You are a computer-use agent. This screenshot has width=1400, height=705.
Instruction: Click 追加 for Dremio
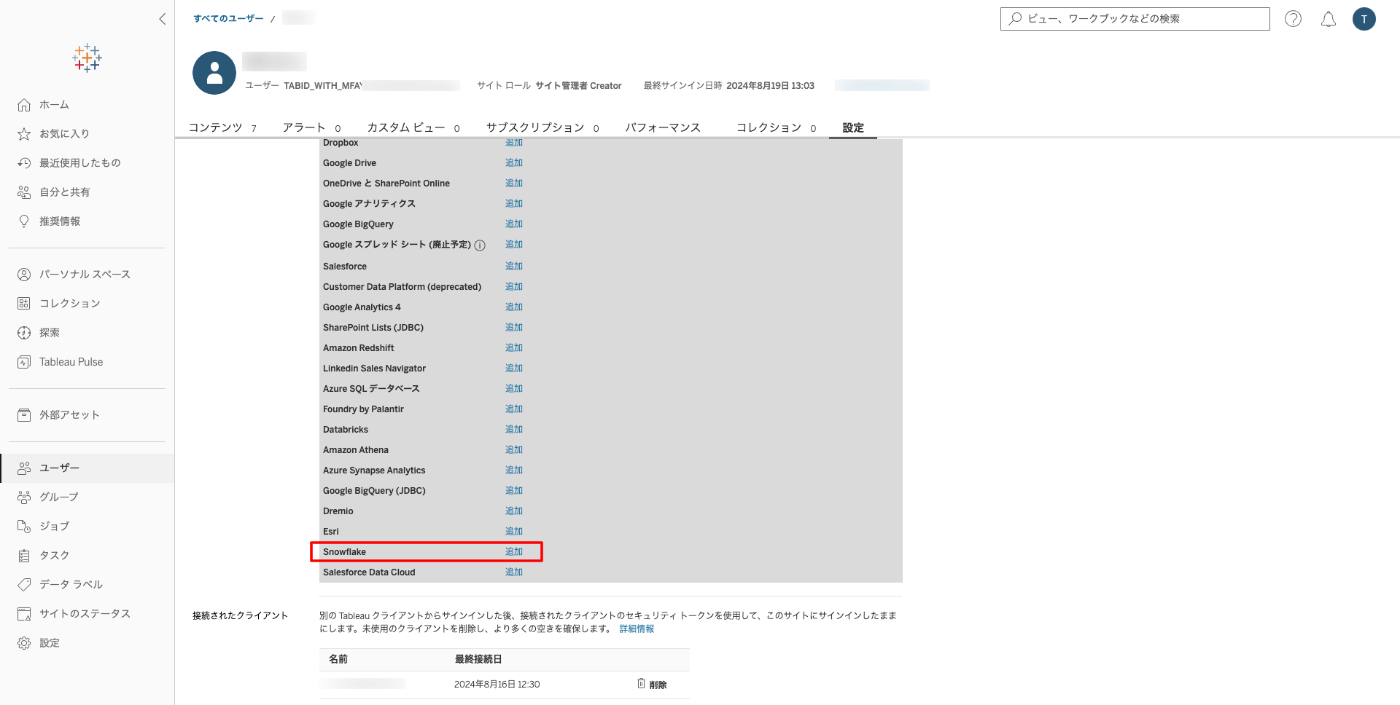tap(514, 511)
